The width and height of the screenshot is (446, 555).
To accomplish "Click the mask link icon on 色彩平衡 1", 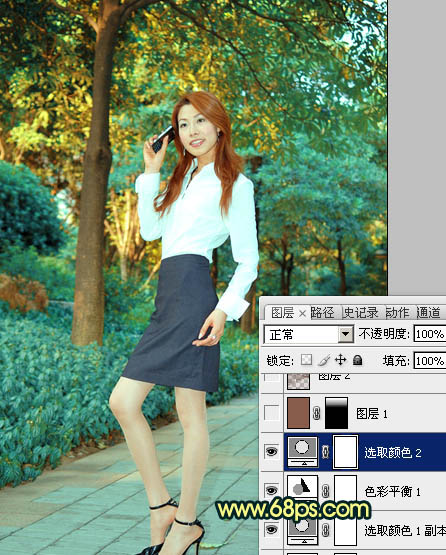I will pos(326,491).
